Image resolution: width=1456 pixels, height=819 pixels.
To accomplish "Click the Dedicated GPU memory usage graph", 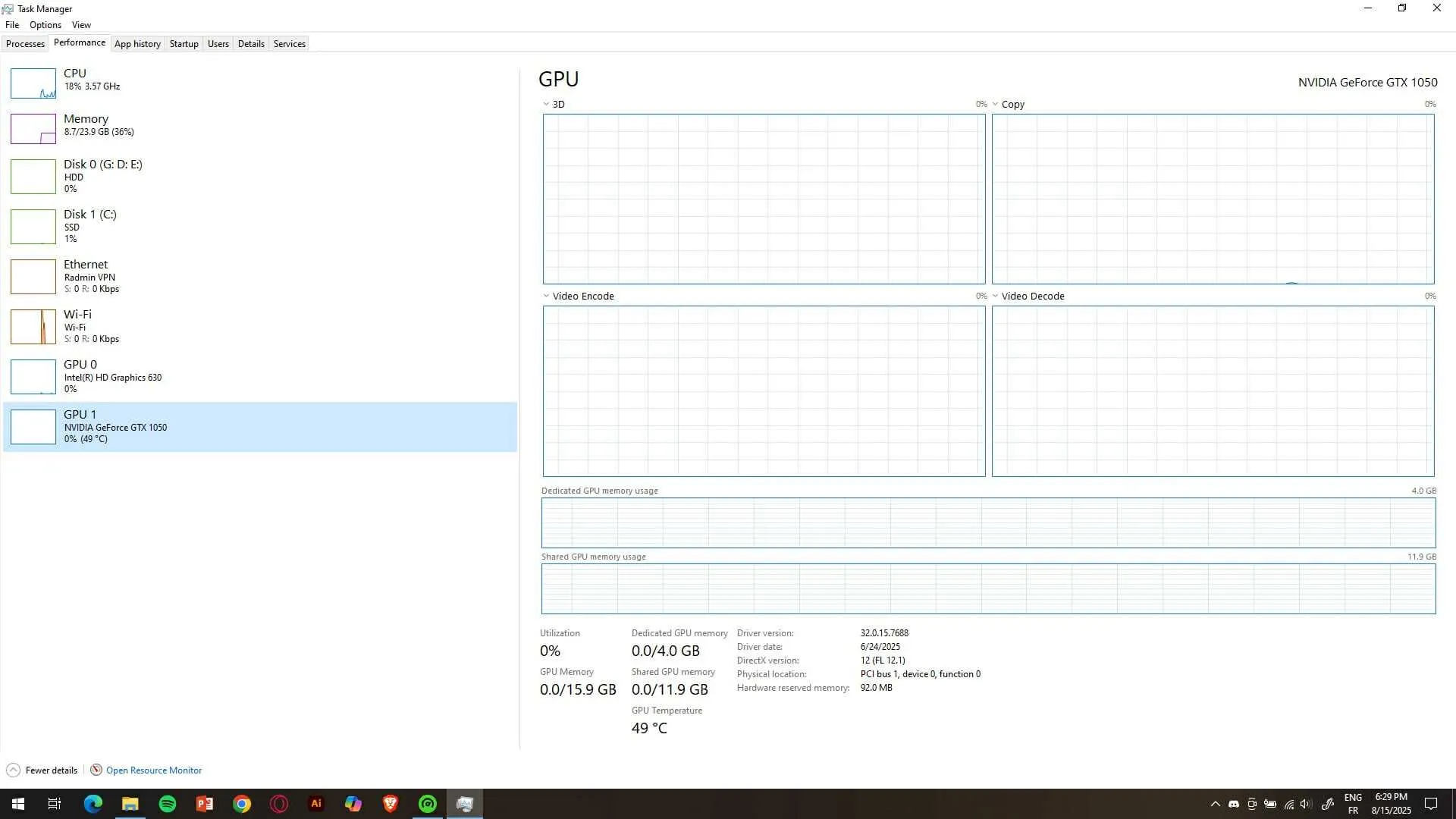I will coord(989,523).
